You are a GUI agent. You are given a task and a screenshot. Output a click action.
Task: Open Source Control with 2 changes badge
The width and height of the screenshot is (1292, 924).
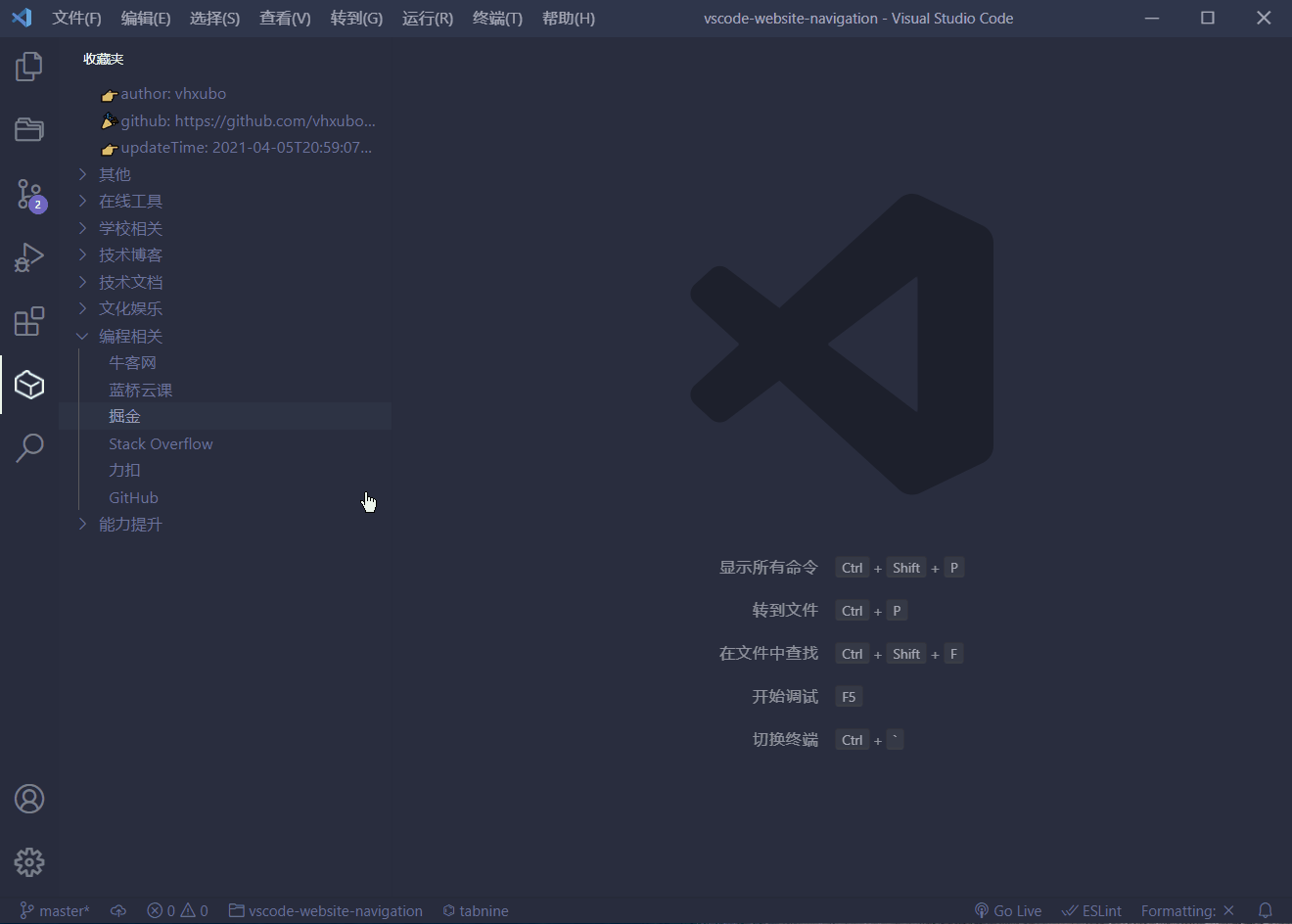[30, 195]
